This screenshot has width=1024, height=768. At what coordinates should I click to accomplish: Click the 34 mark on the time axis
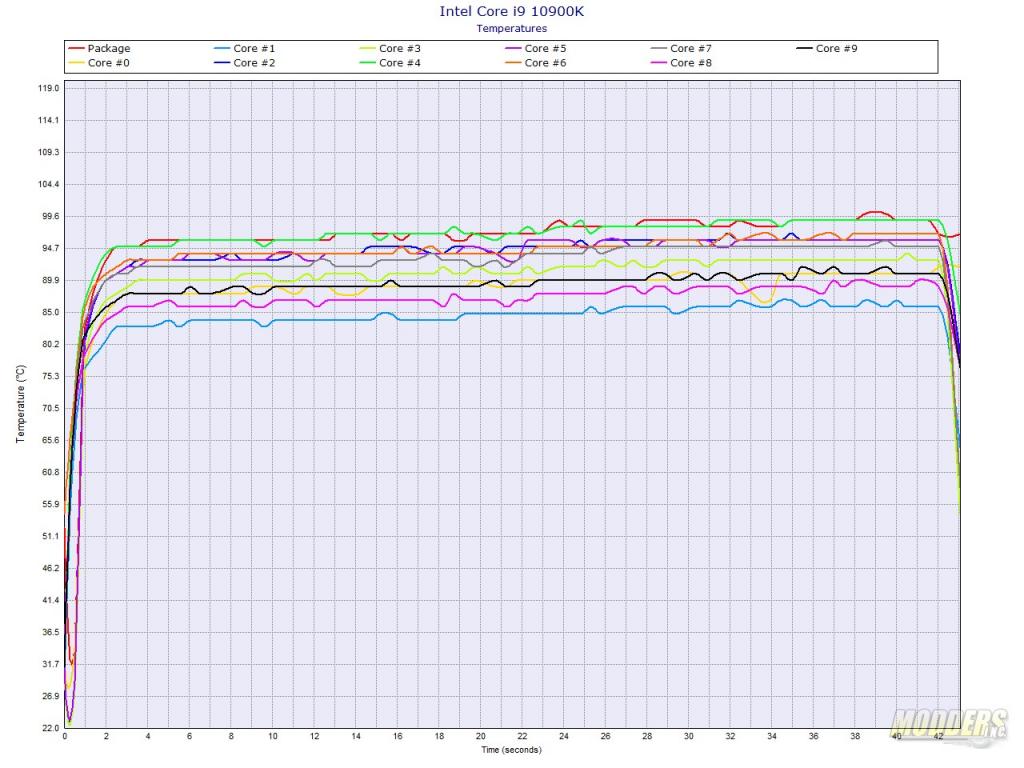(772, 736)
